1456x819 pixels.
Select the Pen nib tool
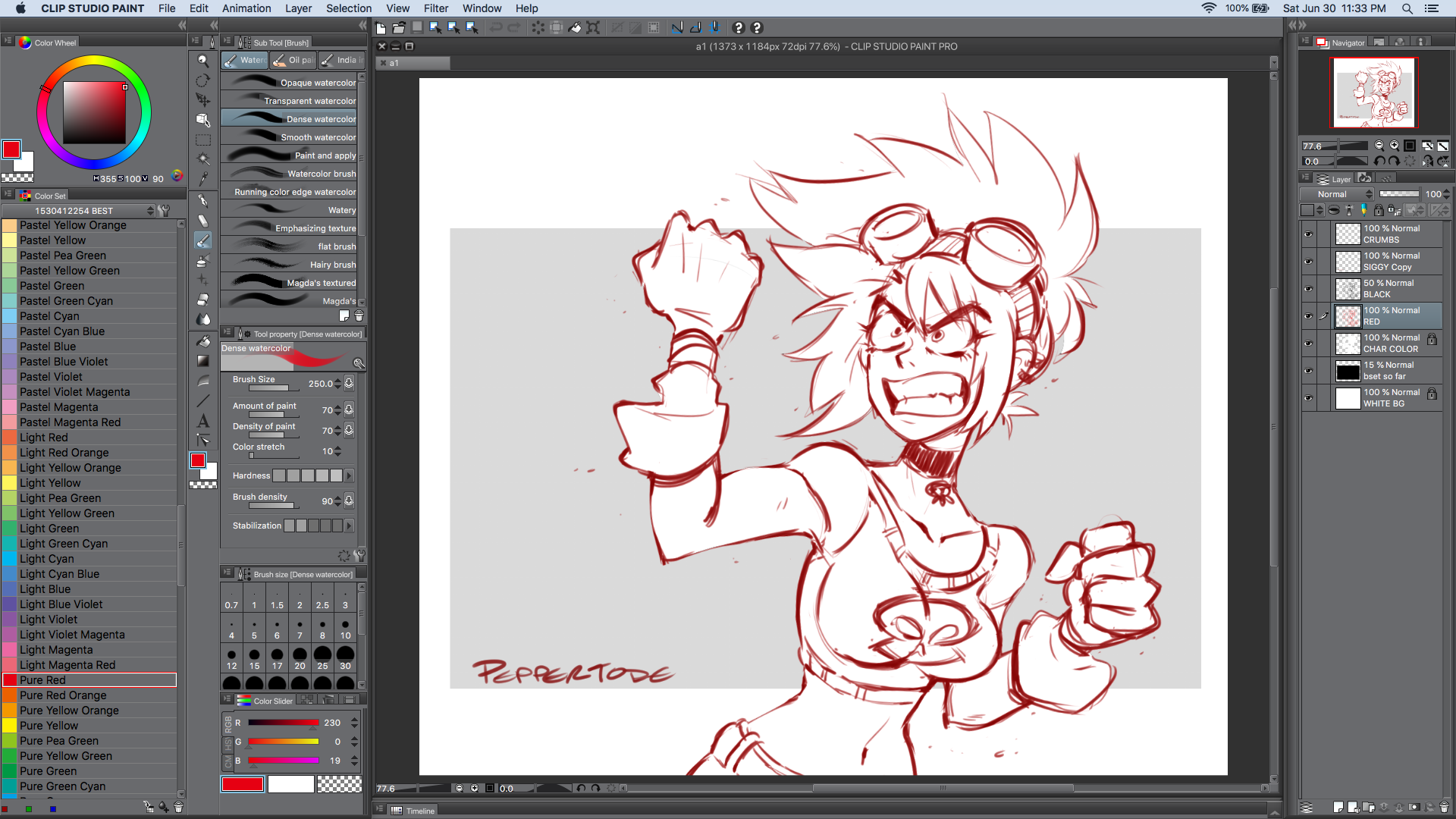tap(202, 201)
